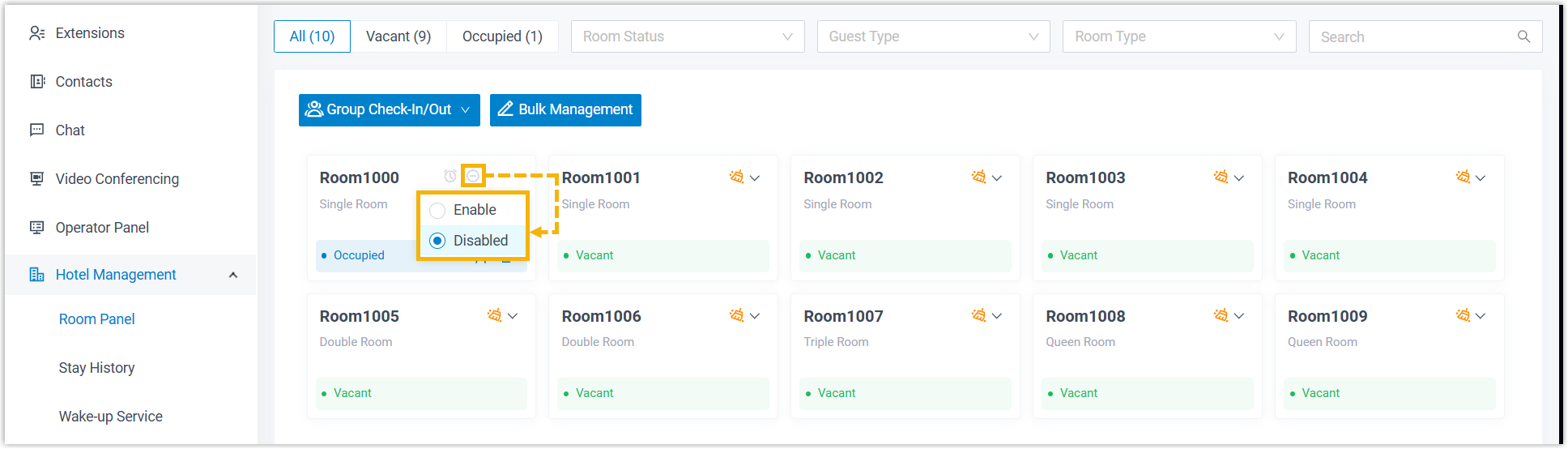Click the search magnifier icon

[1523, 36]
